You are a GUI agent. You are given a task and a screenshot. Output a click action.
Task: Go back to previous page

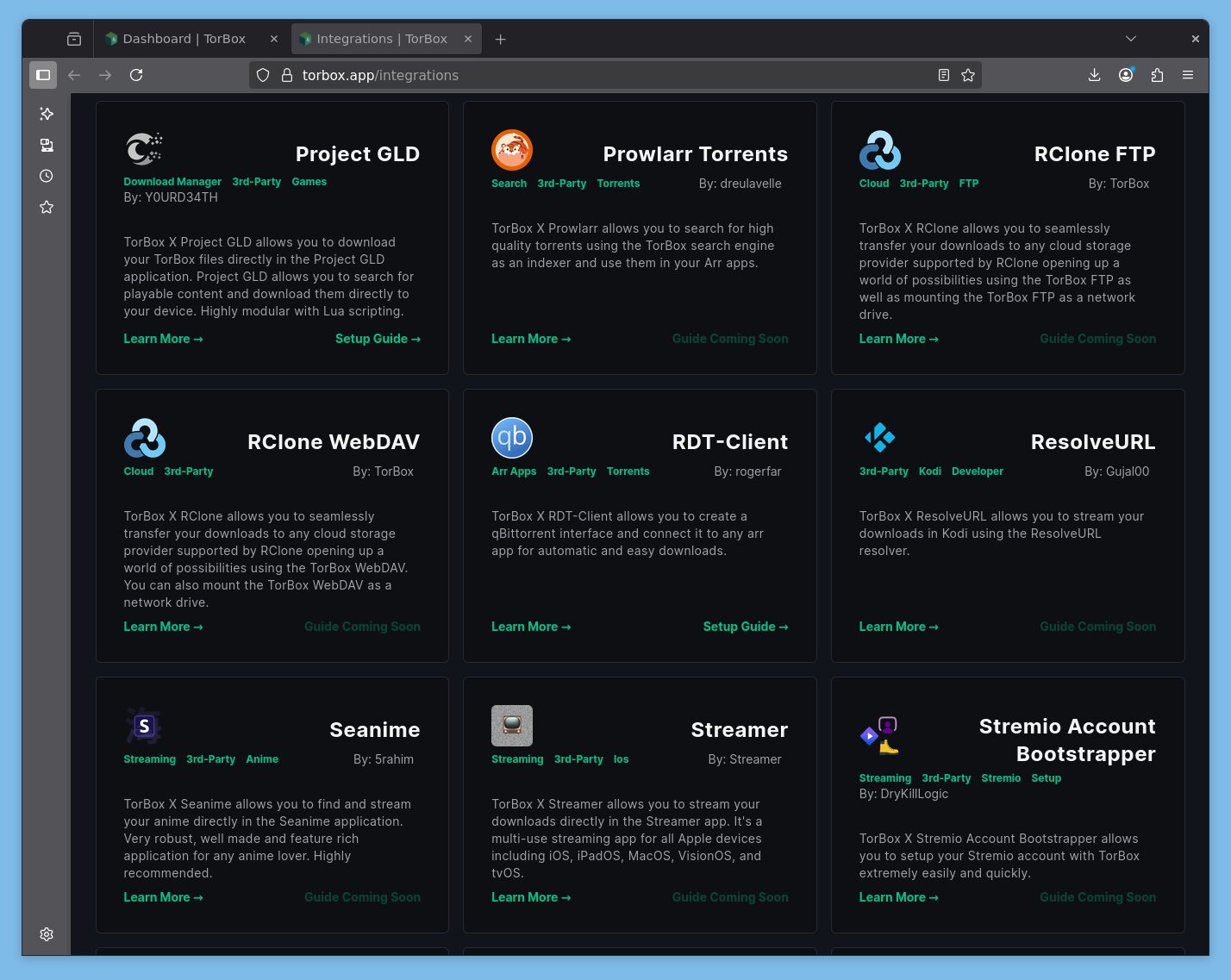(74, 75)
